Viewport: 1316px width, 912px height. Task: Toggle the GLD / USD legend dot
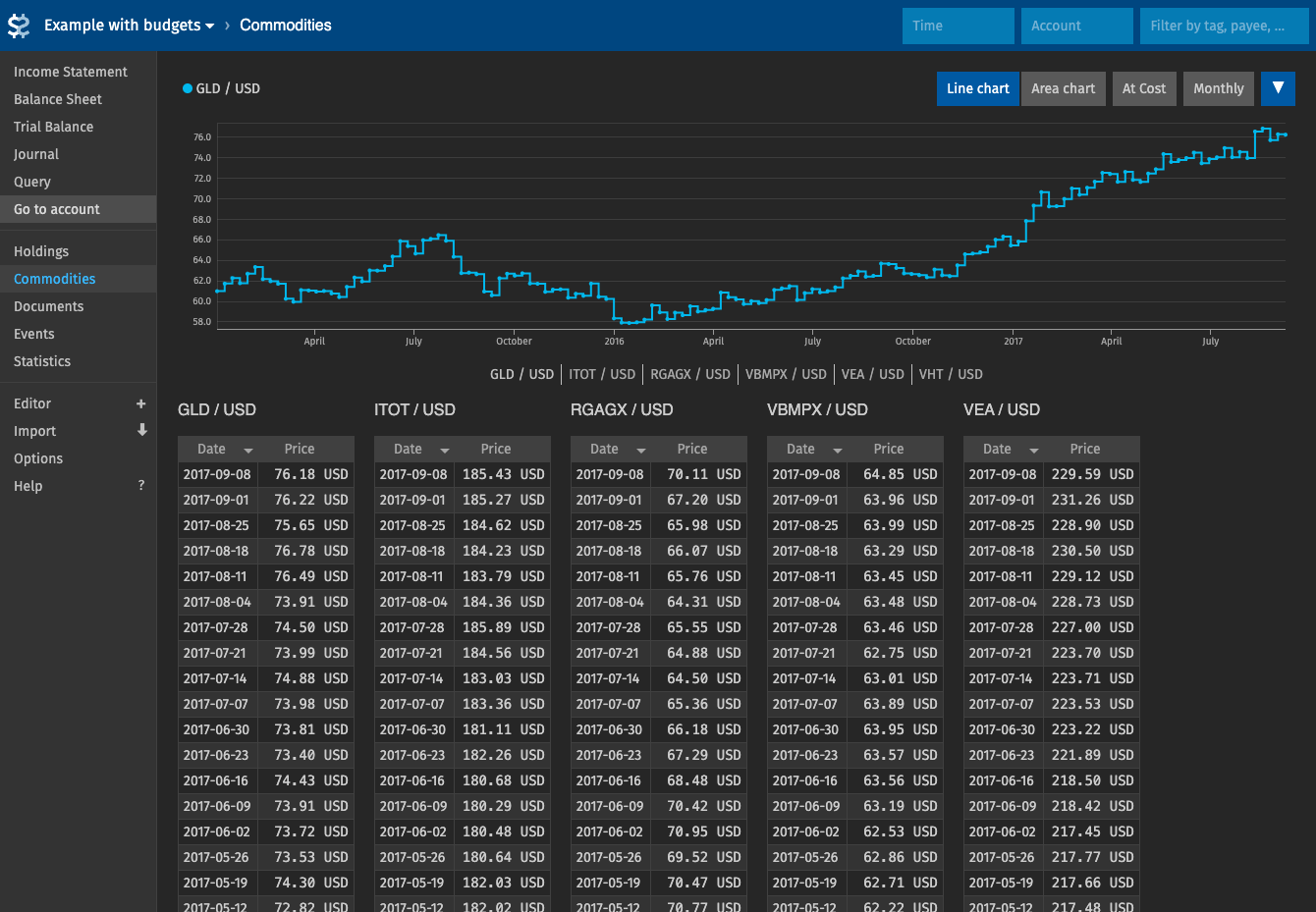[188, 88]
